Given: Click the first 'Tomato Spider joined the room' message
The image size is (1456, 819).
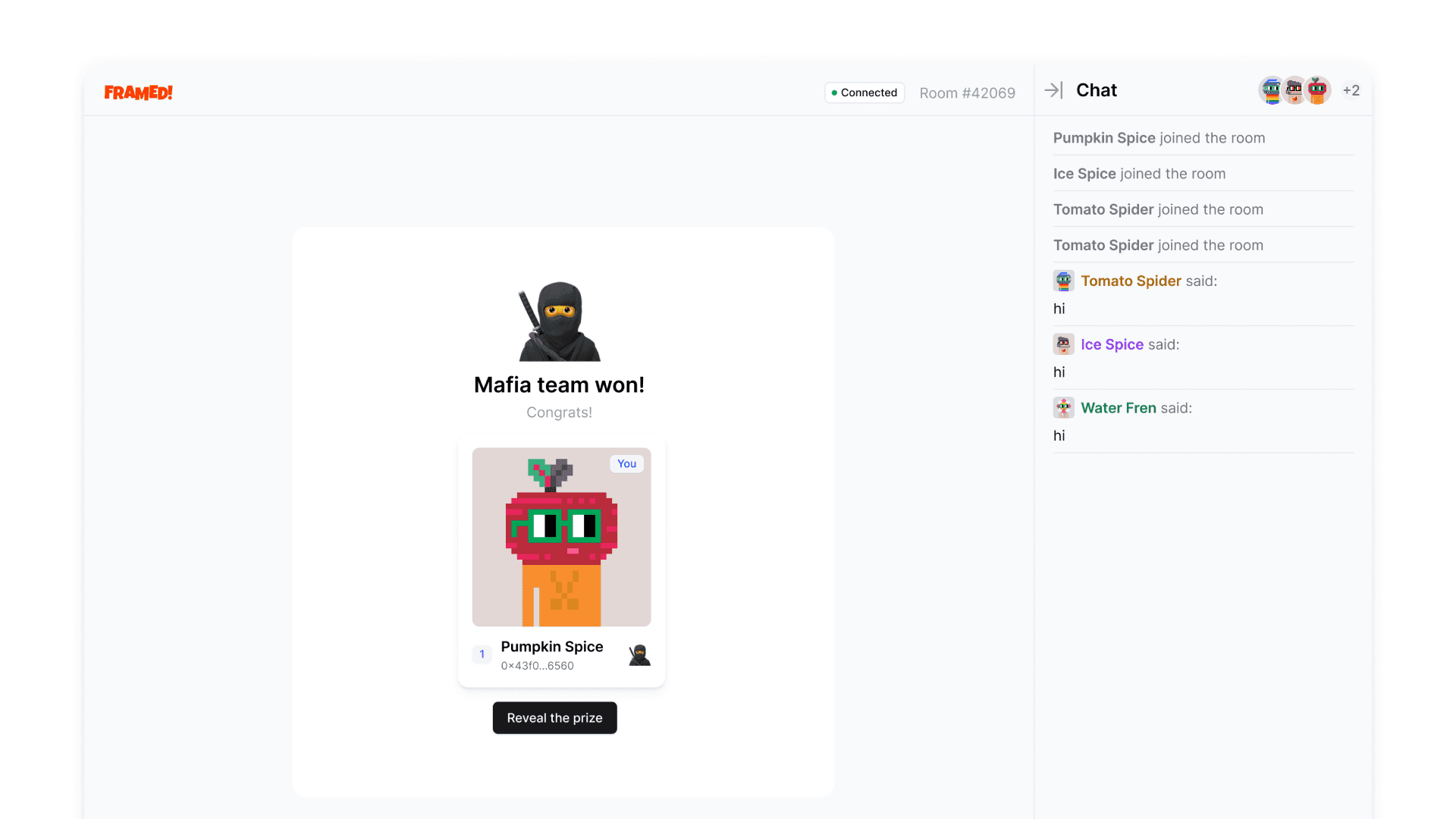Looking at the screenshot, I should (1158, 209).
